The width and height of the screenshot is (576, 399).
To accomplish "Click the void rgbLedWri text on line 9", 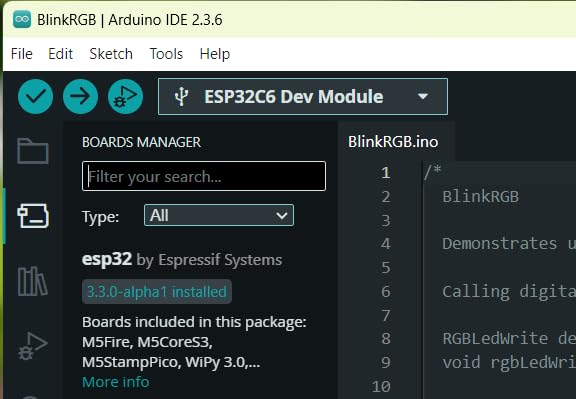I will click(x=509, y=363).
